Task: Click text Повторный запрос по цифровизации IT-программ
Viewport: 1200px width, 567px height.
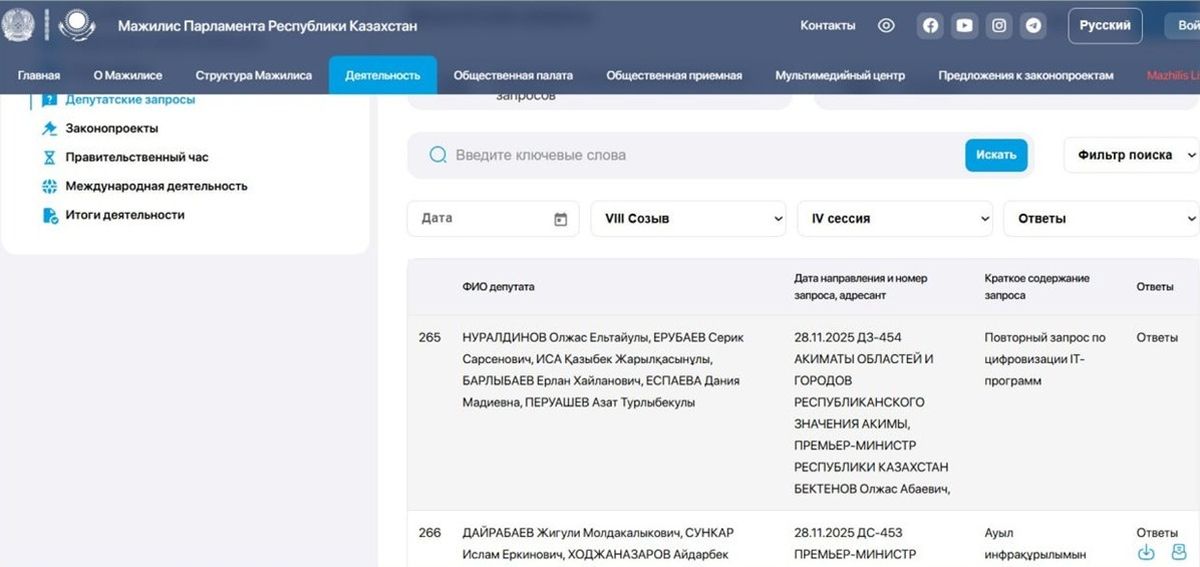Action: (1045, 360)
